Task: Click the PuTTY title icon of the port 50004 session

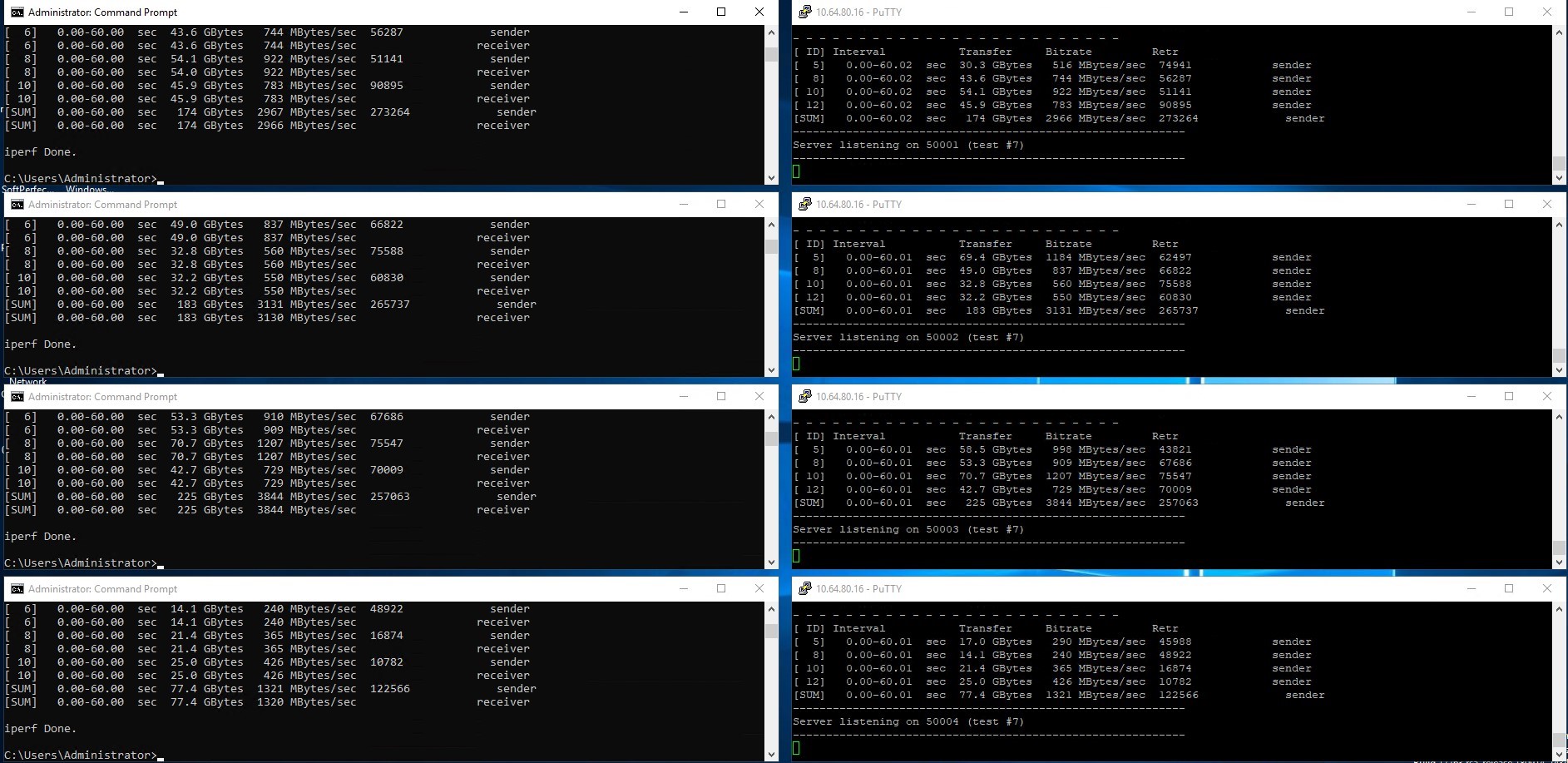Action: [x=804, y=589]
